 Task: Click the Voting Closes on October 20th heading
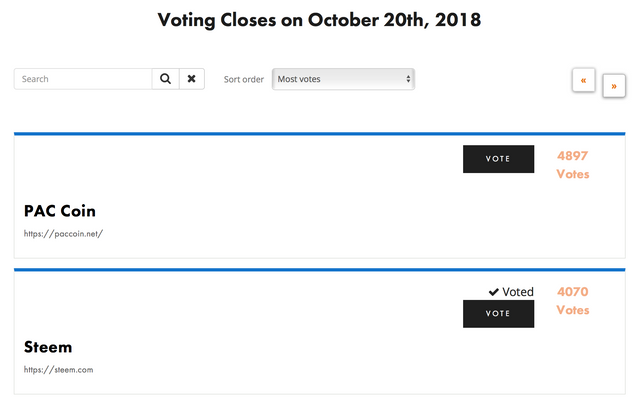click(x=320, y=20)
